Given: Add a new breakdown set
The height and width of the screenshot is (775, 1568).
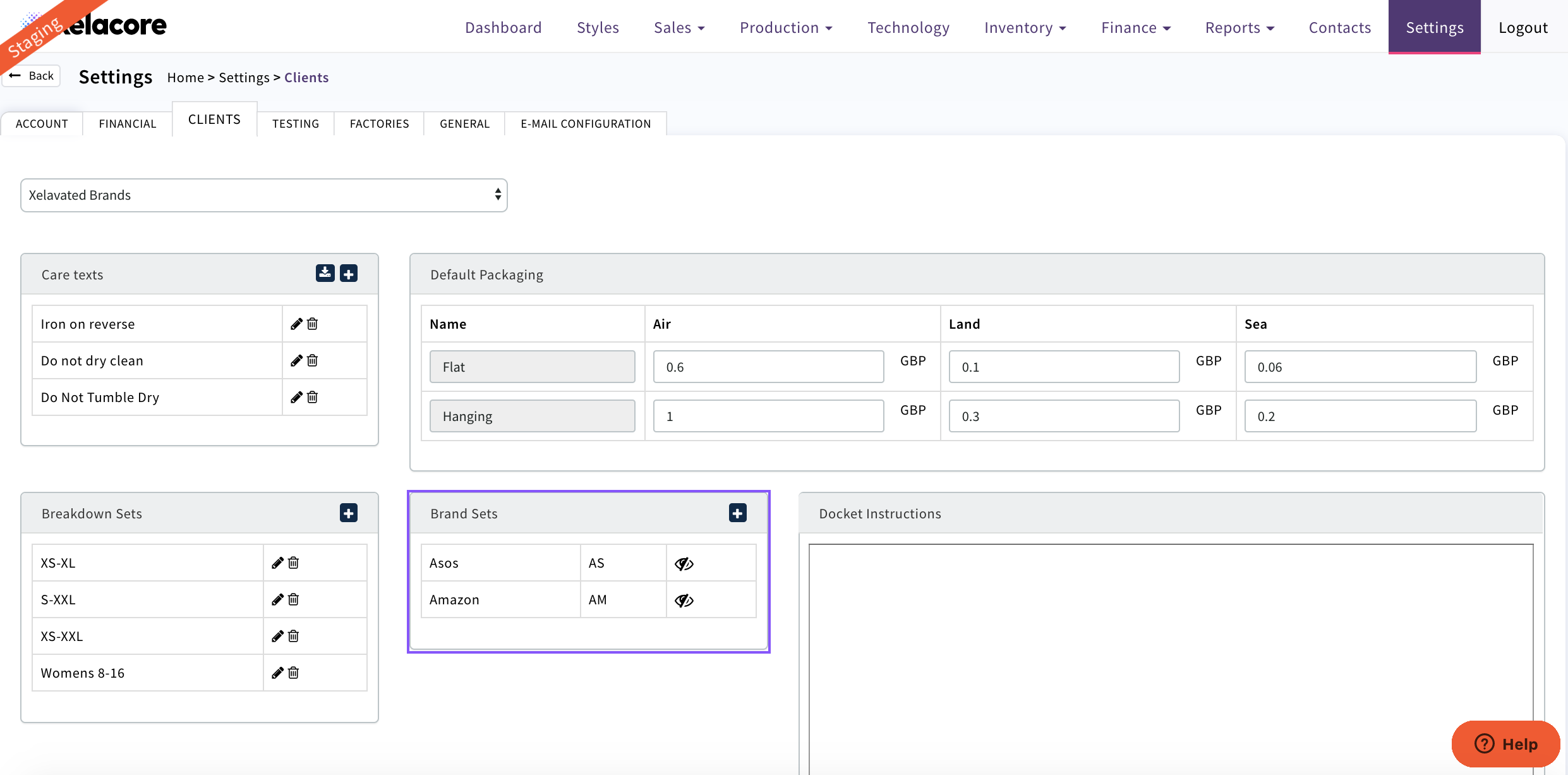Looking at the screenshot, I should 349,513.
